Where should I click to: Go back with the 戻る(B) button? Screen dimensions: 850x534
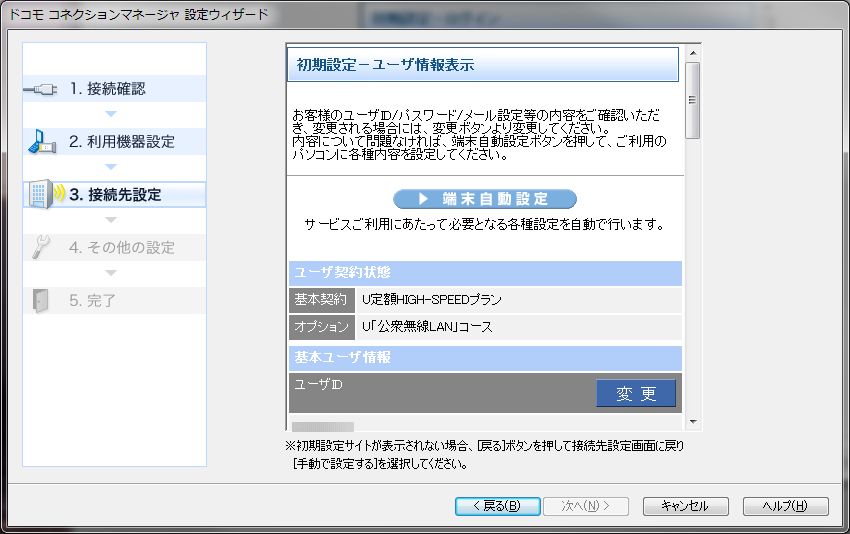coord(497,506)
